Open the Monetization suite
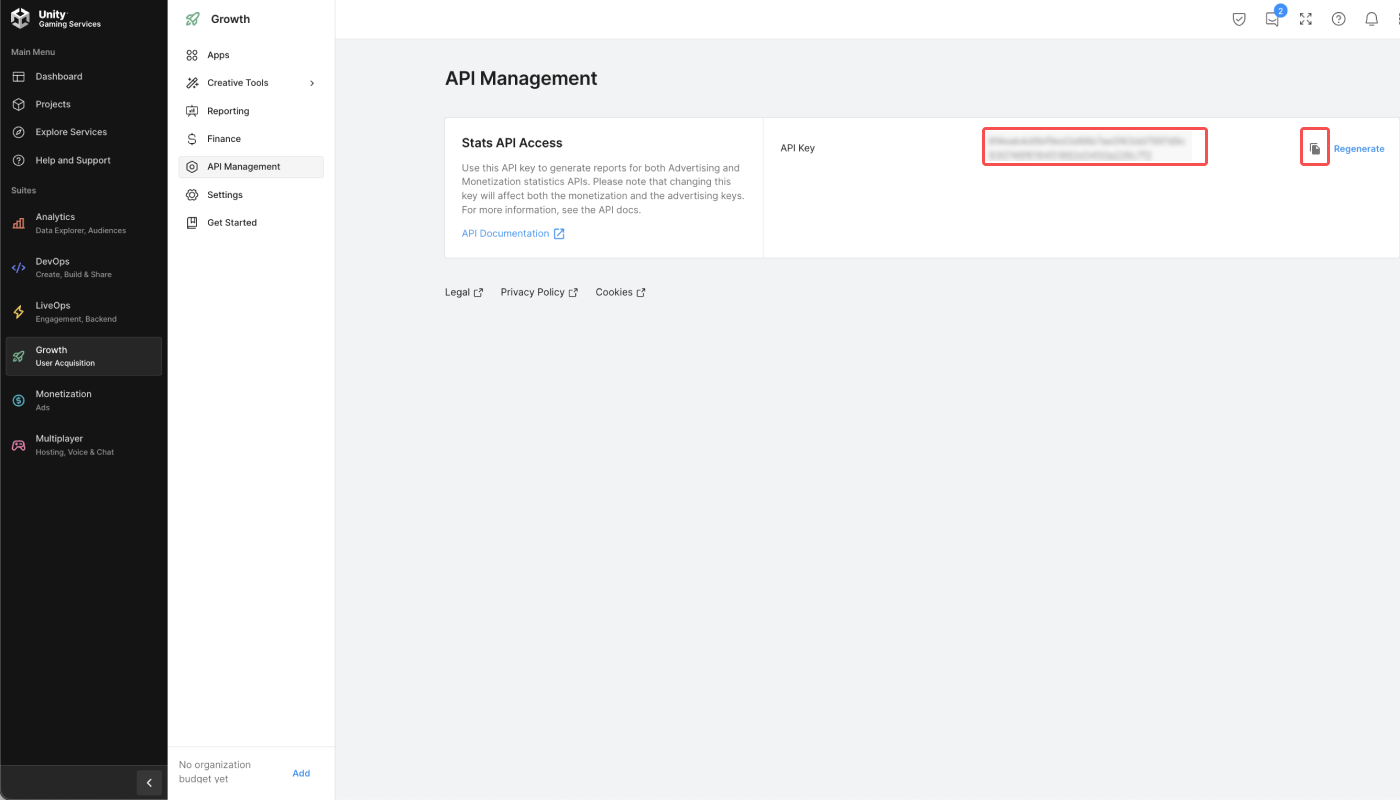The height and width of the screenshot is (800, 1400). click(x=83, y=400)
